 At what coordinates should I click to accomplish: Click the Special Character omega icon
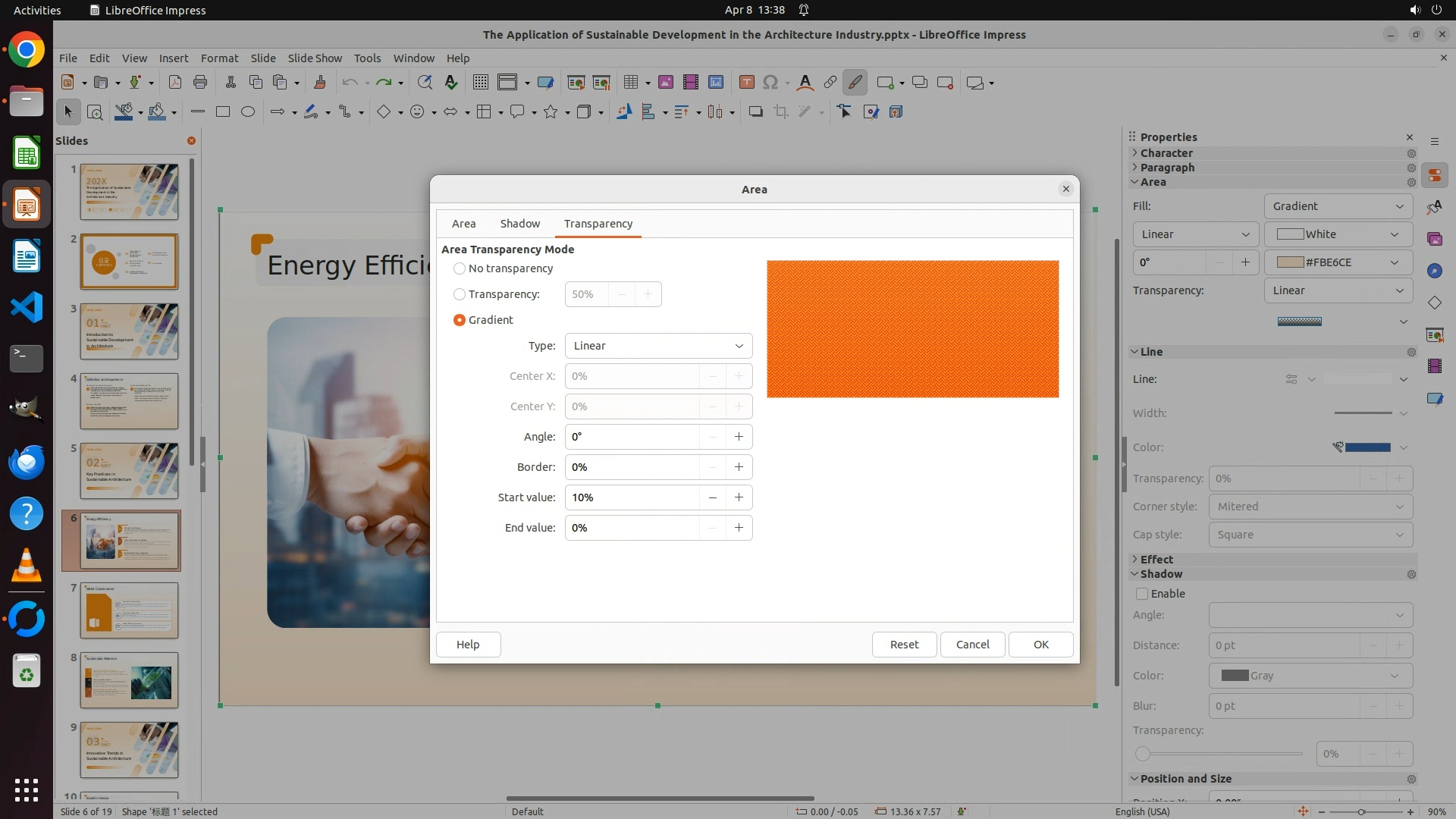click(770, 83)
